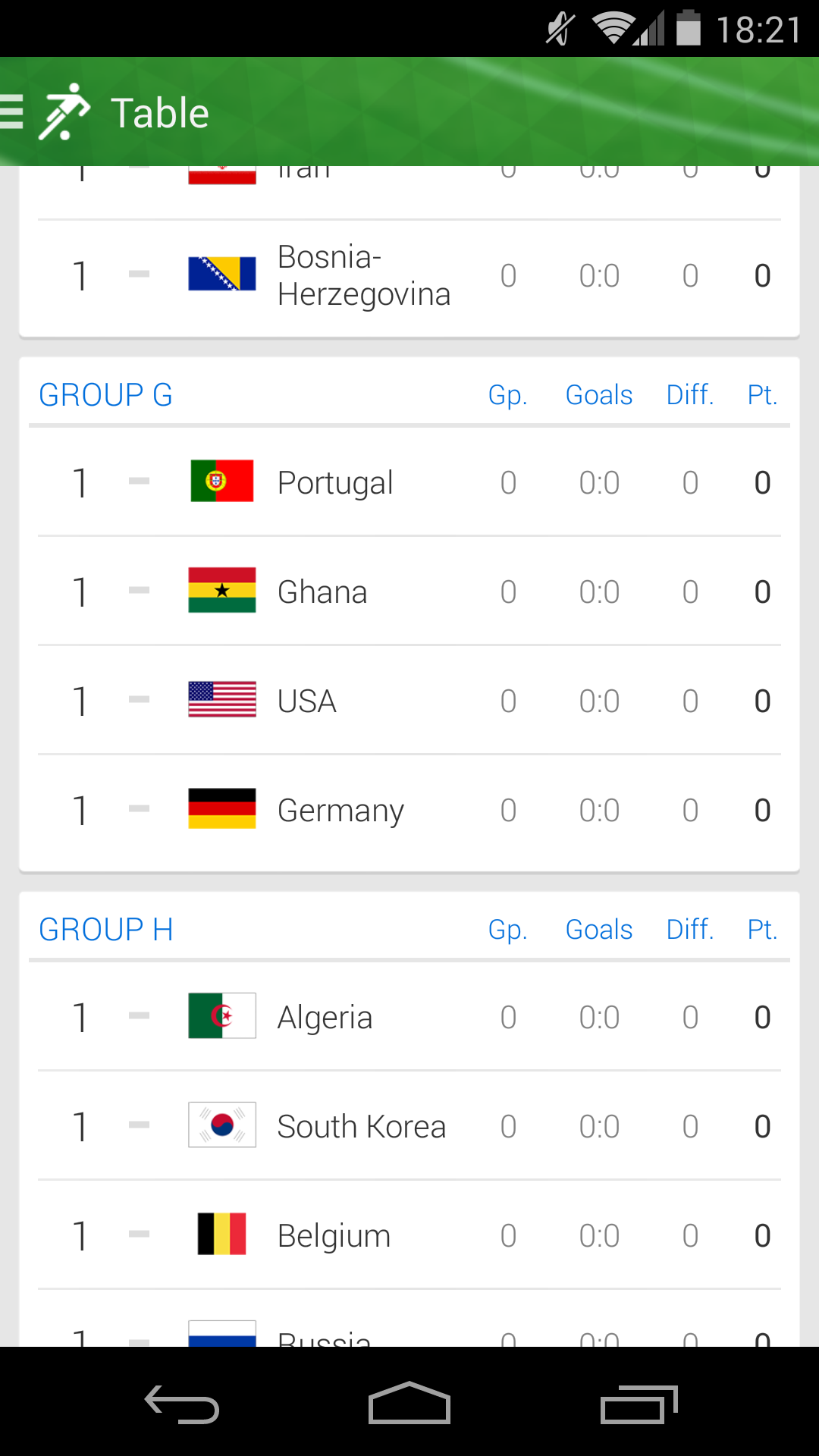819x1456 pixels.
Task: Tap the USA flag icon
Action: click(221, 699)
